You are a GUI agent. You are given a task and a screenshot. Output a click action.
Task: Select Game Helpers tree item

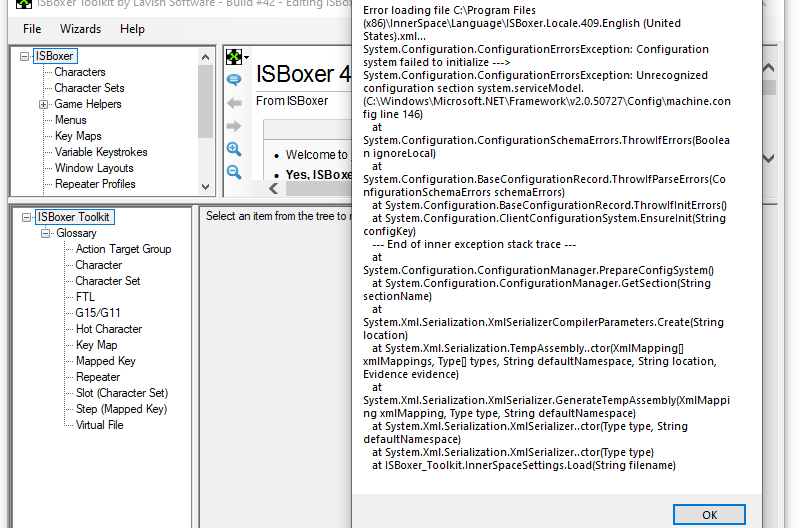click(88, 104)
